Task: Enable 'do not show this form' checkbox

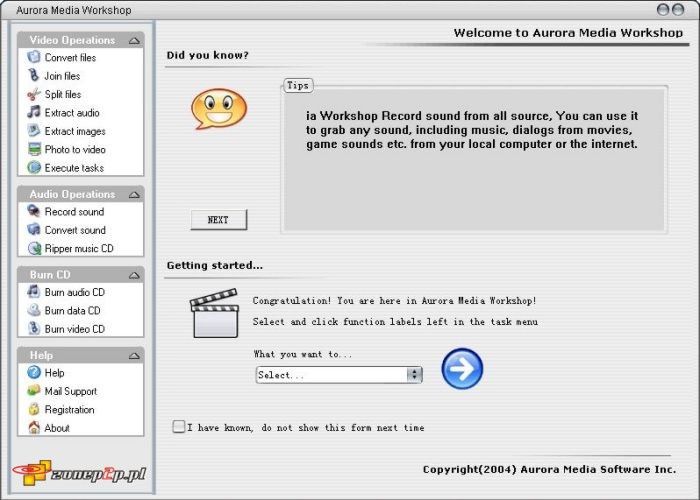Action: pyautogui.click(x=179, y=427)
